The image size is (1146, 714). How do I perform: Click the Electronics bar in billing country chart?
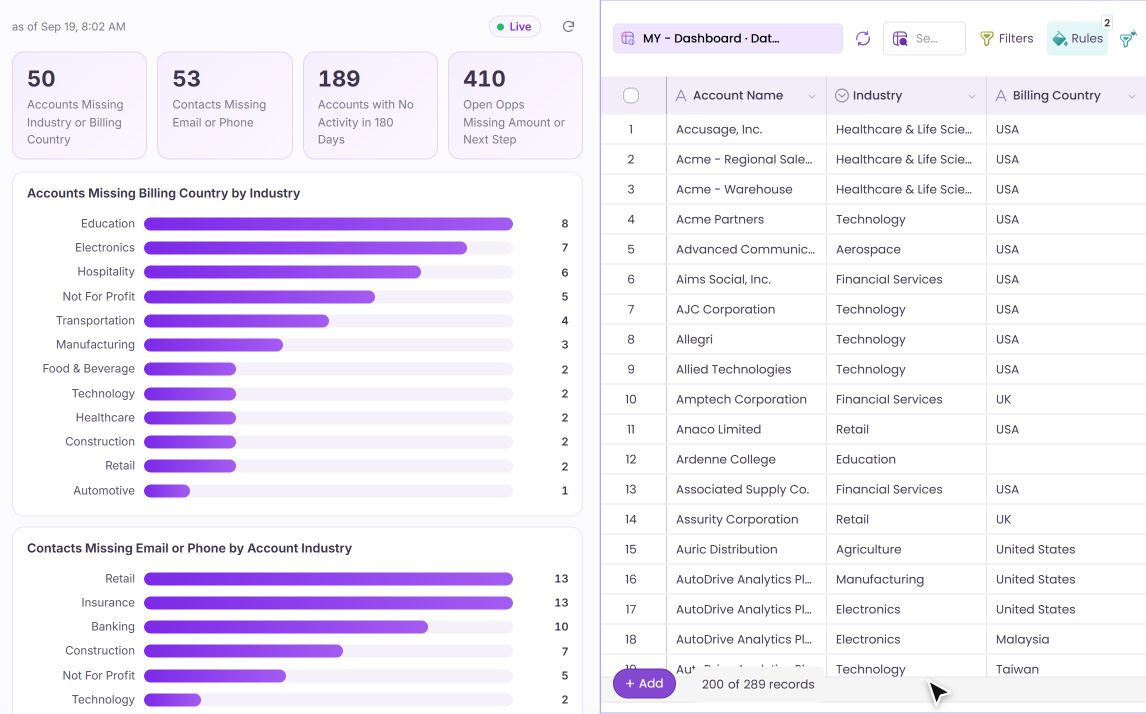click(306, 248)
